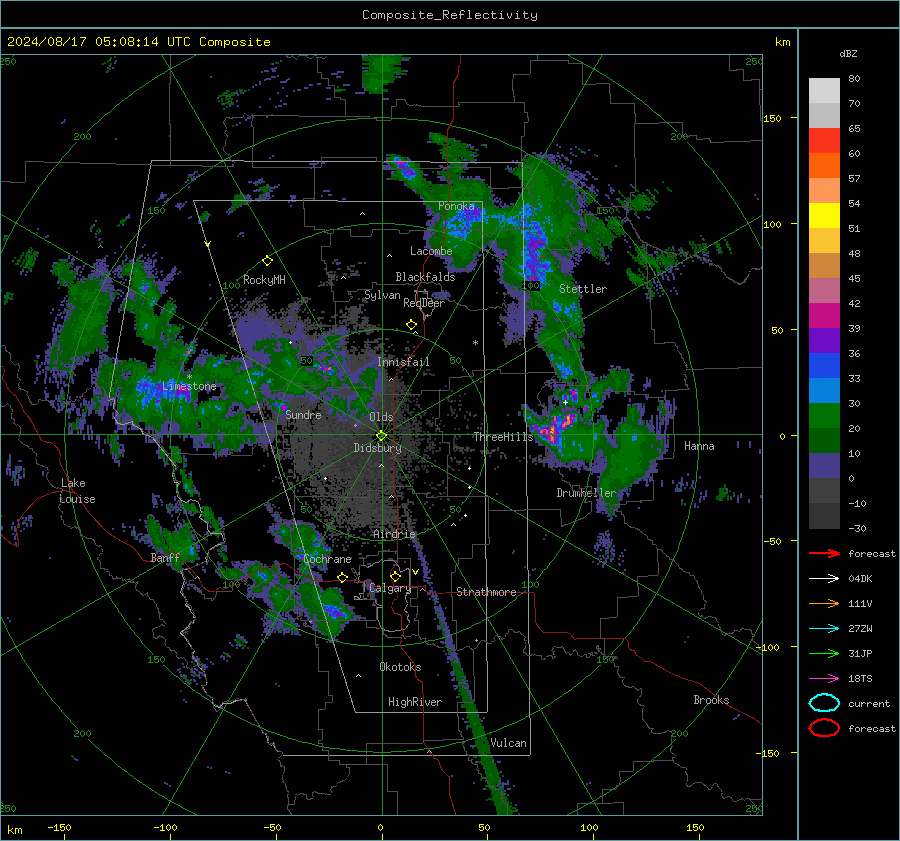Click the ThreeHills city label
The image size is (900, 841).
(503, 437)
